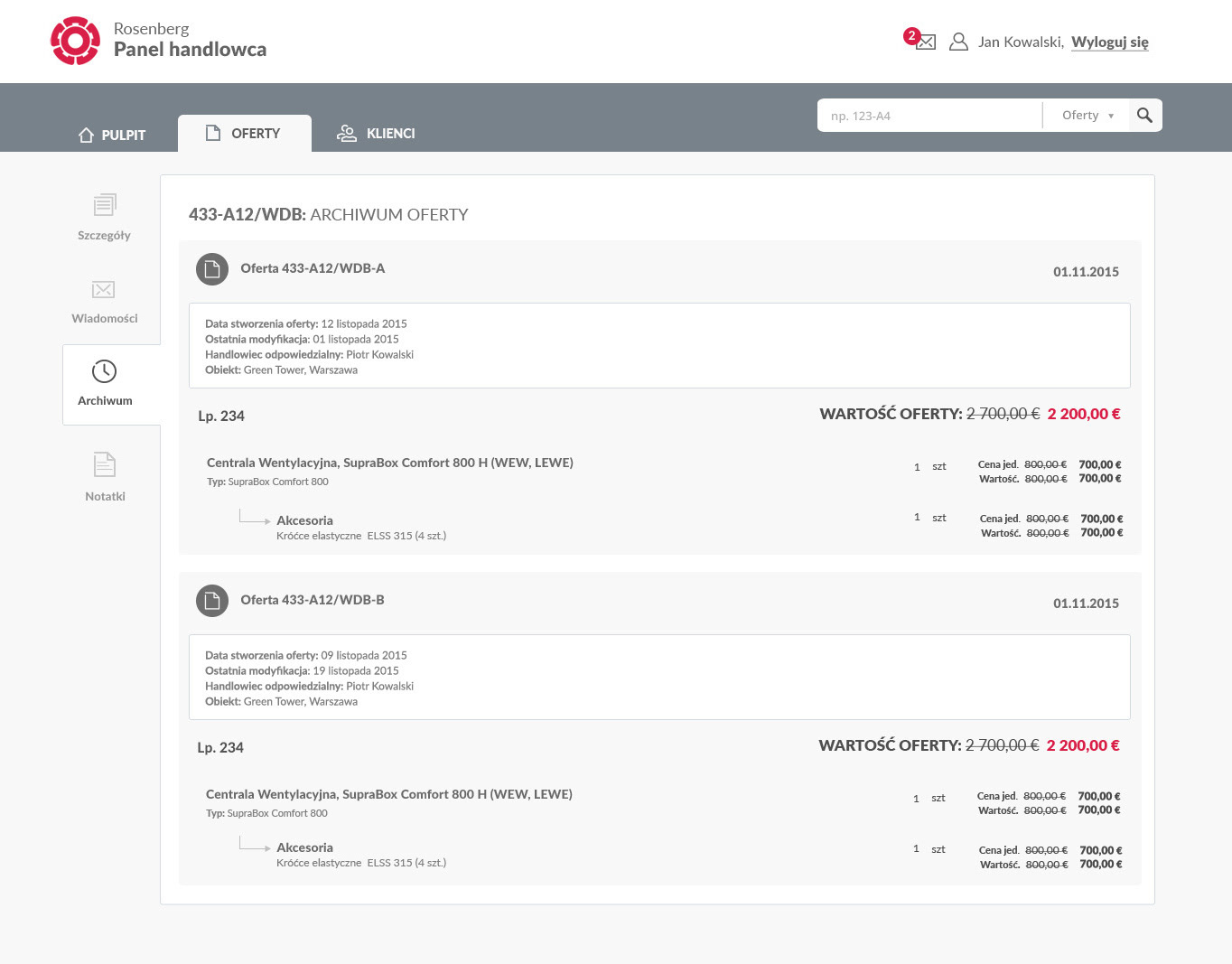Expand the Oferty search category dropdown
Viewport: 1232px width, 964px height.
coord(1087,116)
